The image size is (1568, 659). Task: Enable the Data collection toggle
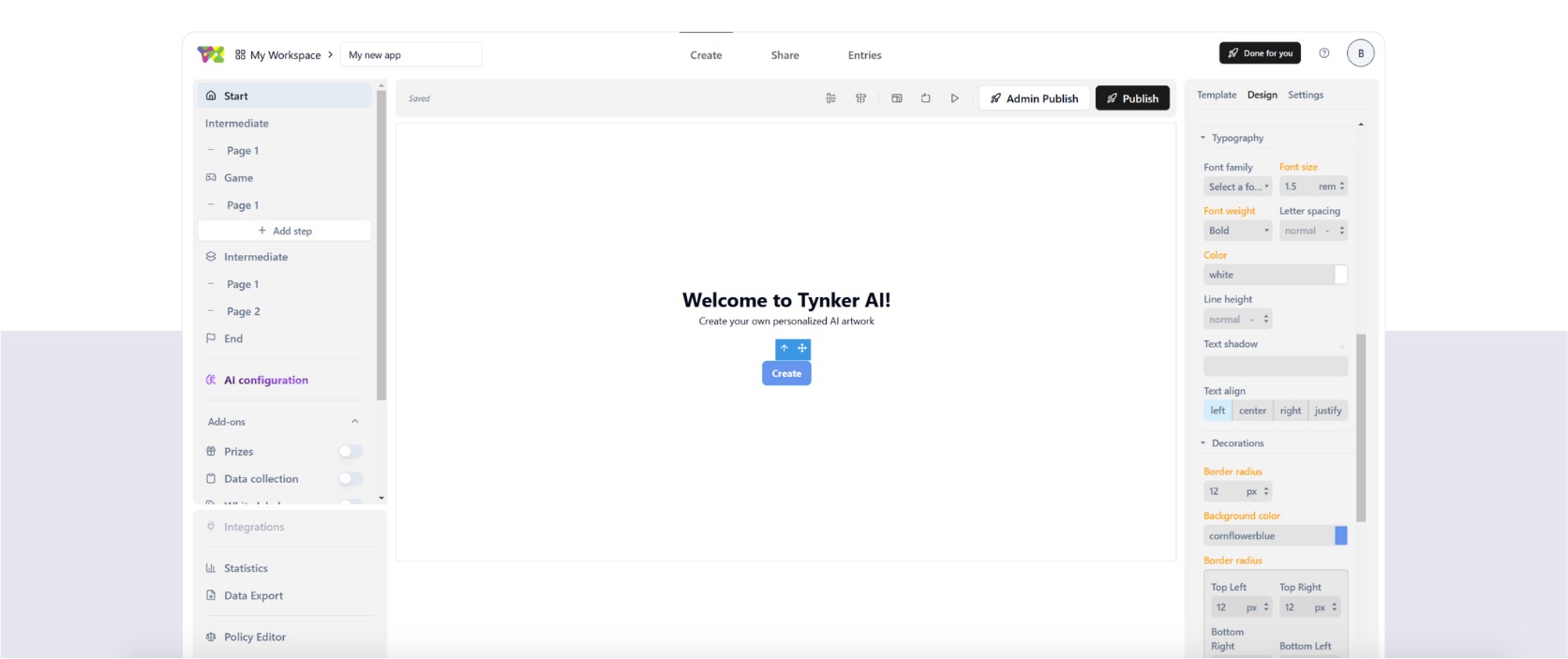click(x=351, y=478)
